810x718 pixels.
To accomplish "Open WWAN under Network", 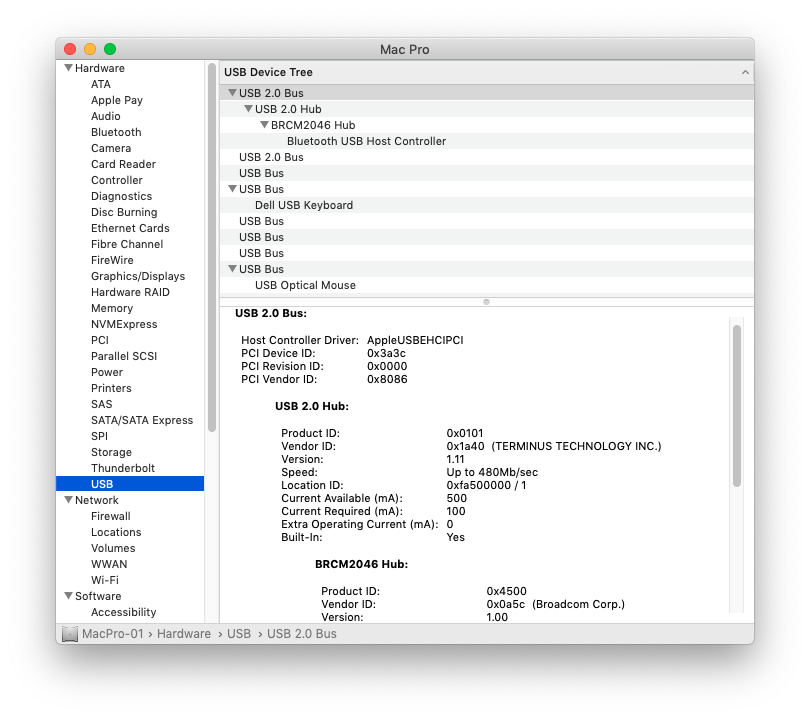I will point(109,565).
